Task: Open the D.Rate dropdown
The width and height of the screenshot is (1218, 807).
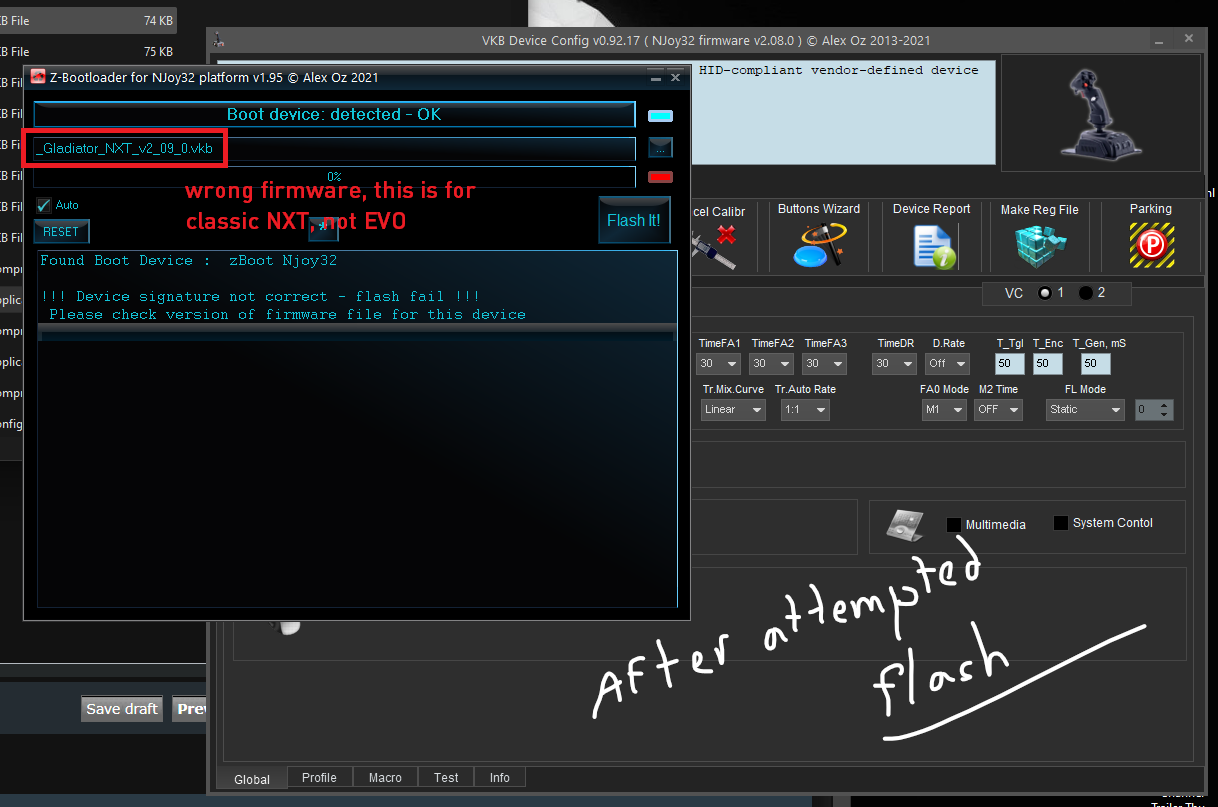Action: 947,364
